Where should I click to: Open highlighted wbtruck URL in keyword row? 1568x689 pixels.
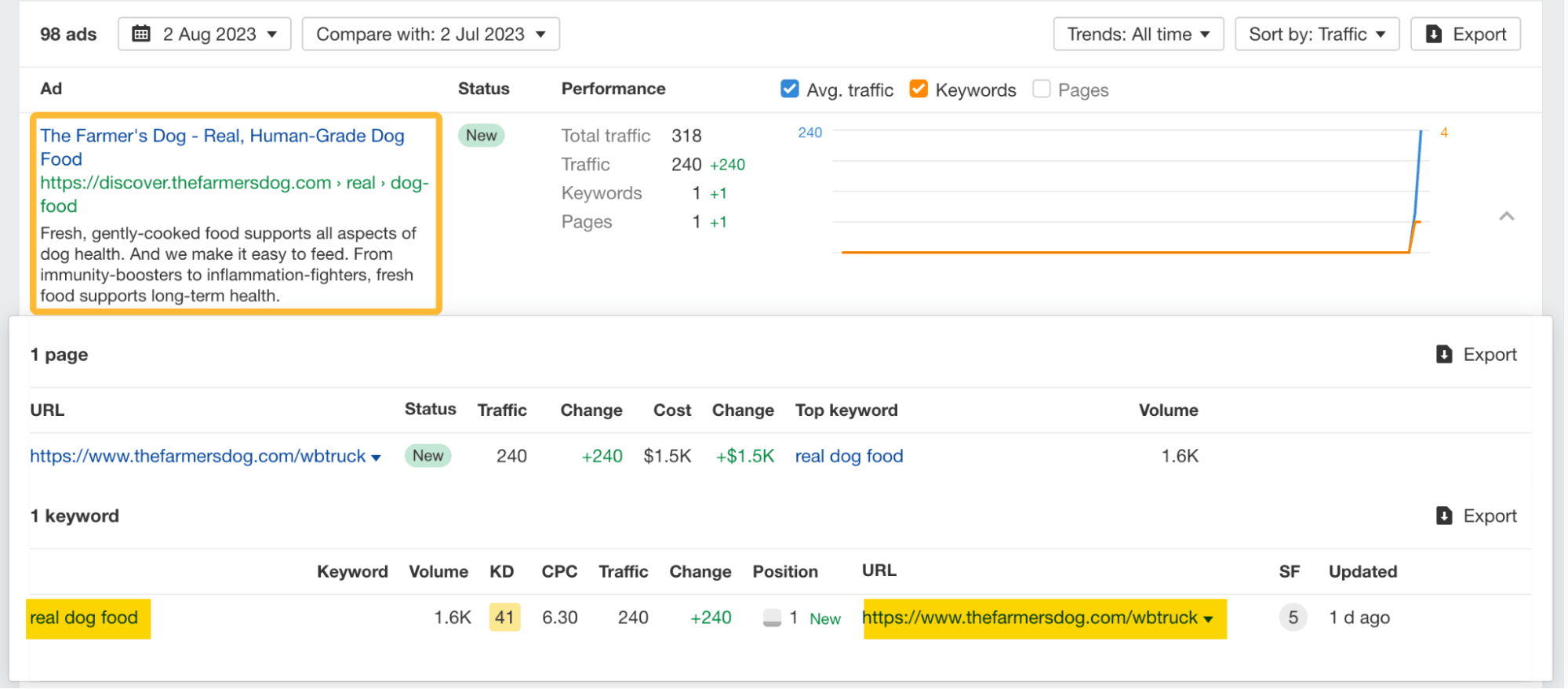(1030, 618)
